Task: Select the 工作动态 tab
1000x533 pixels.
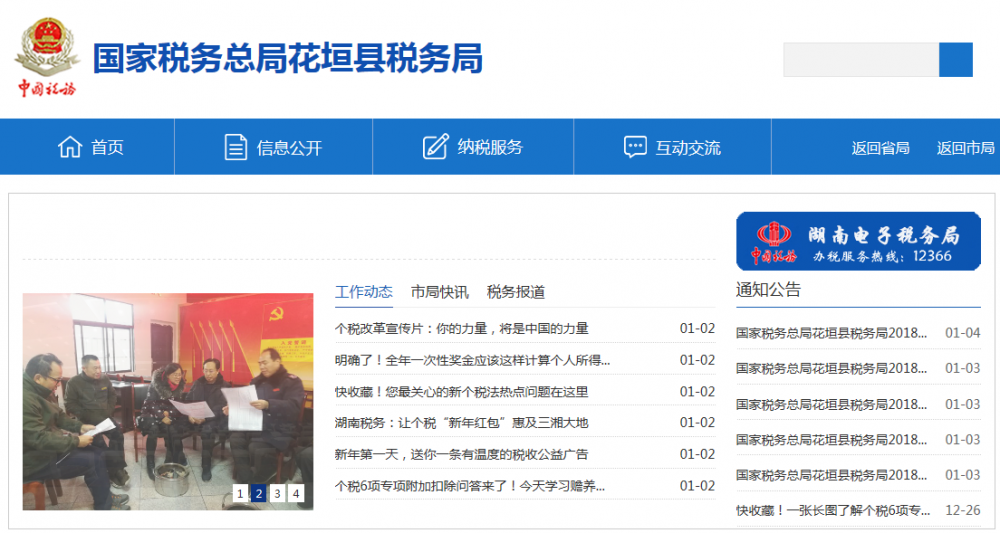Action: point(364,292)
